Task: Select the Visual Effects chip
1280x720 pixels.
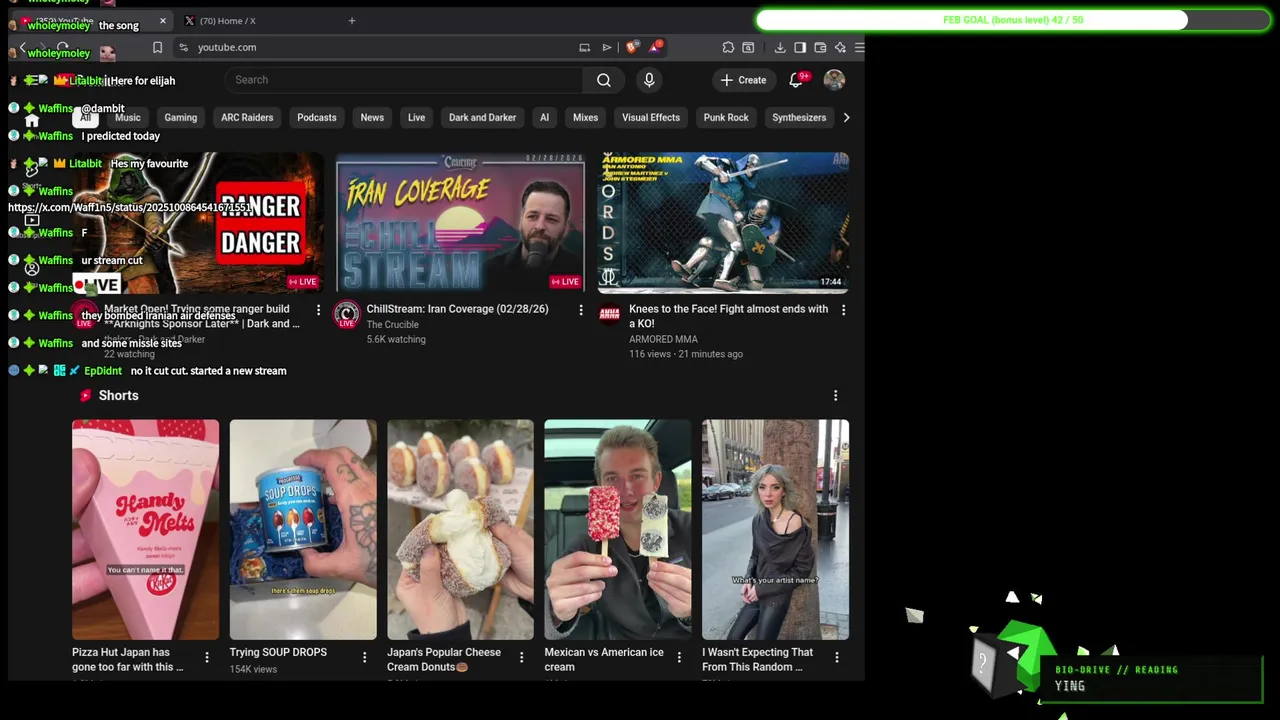Action: pos(651,118)
